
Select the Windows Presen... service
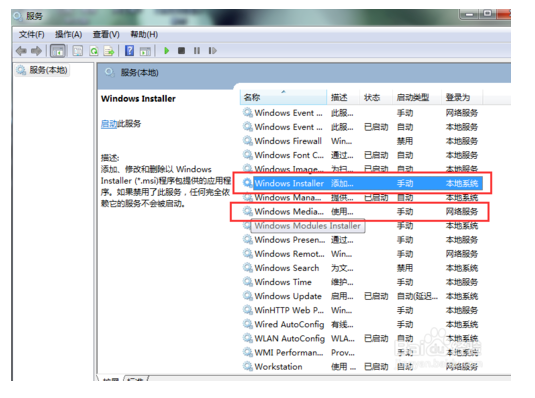click(361, 240)
